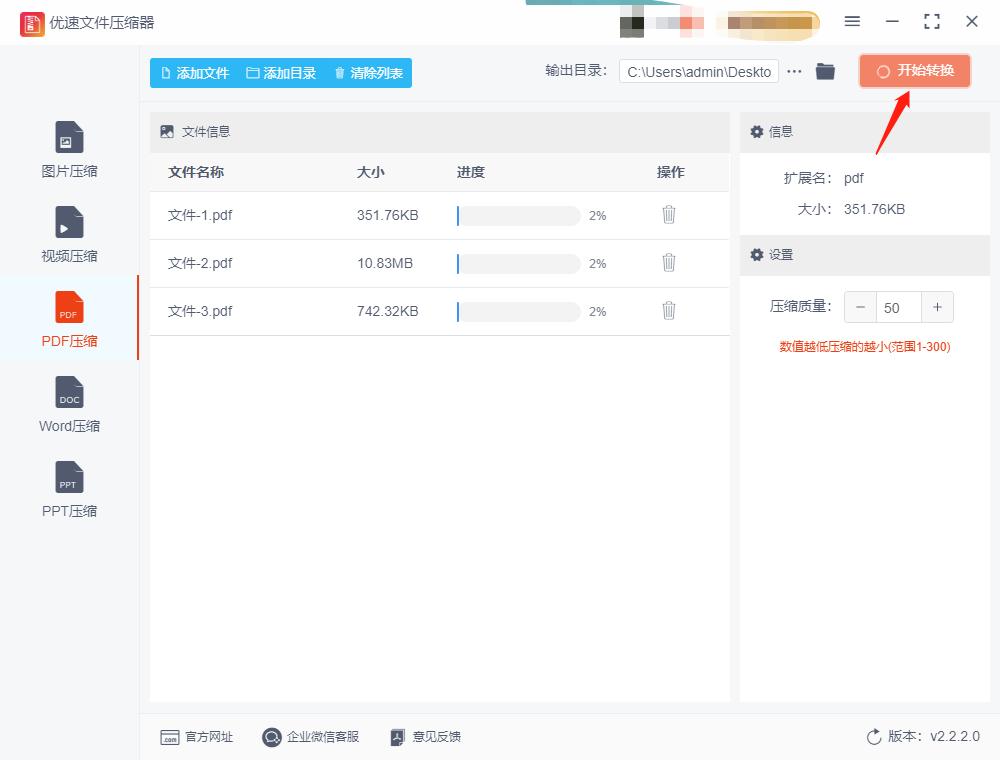Image resolution: width=1000 pixels, height=760 pixels.
Task: Remove 文件-2.pdf via trash icon
Action: click(668, 262)
